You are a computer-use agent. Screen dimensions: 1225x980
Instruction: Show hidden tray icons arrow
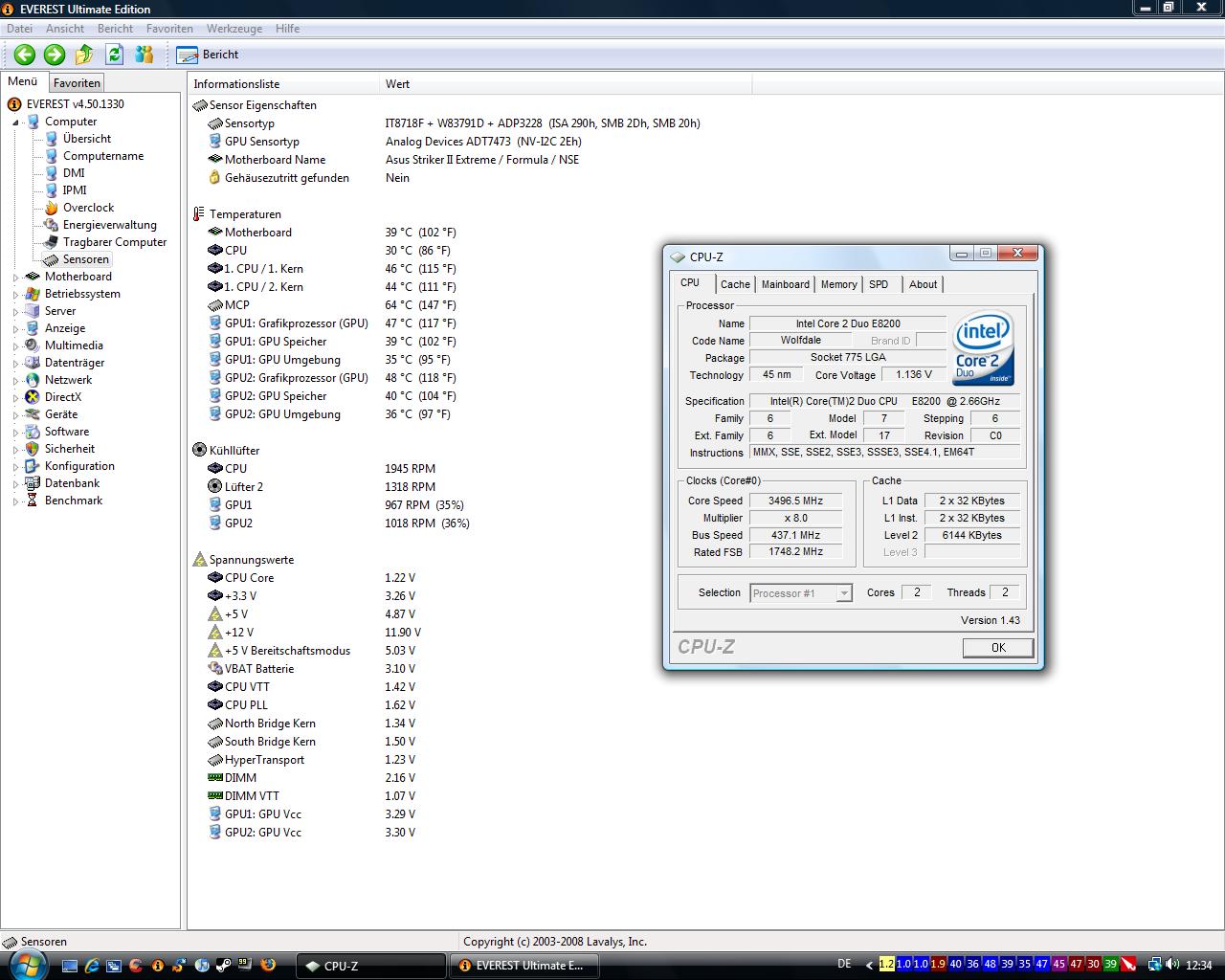click(x=869, y=965)
